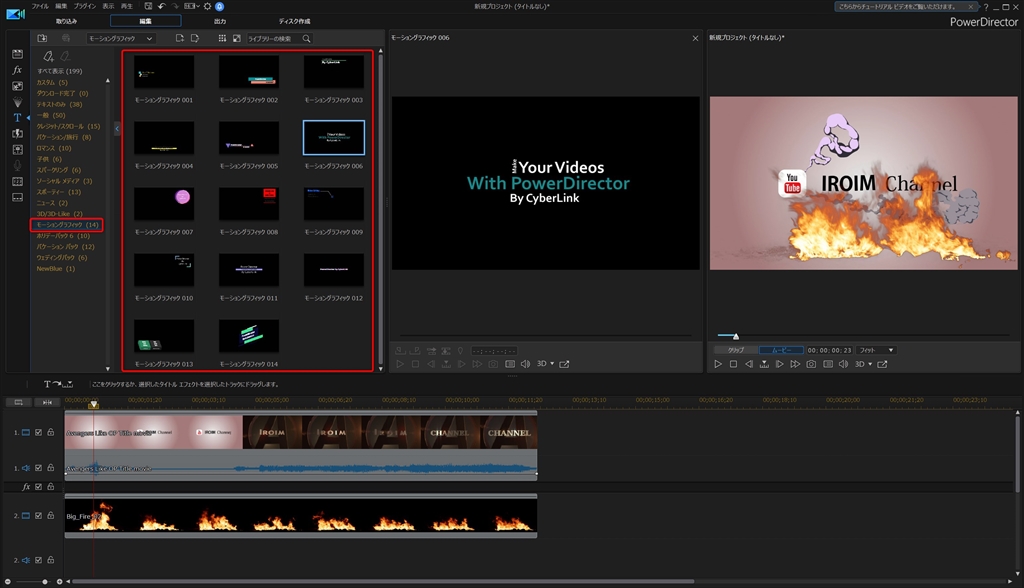This screenshot has height=588, width=1024.
Task: Select the モーショングラフィック (14) tag
Action: click(x=67, y=225)
